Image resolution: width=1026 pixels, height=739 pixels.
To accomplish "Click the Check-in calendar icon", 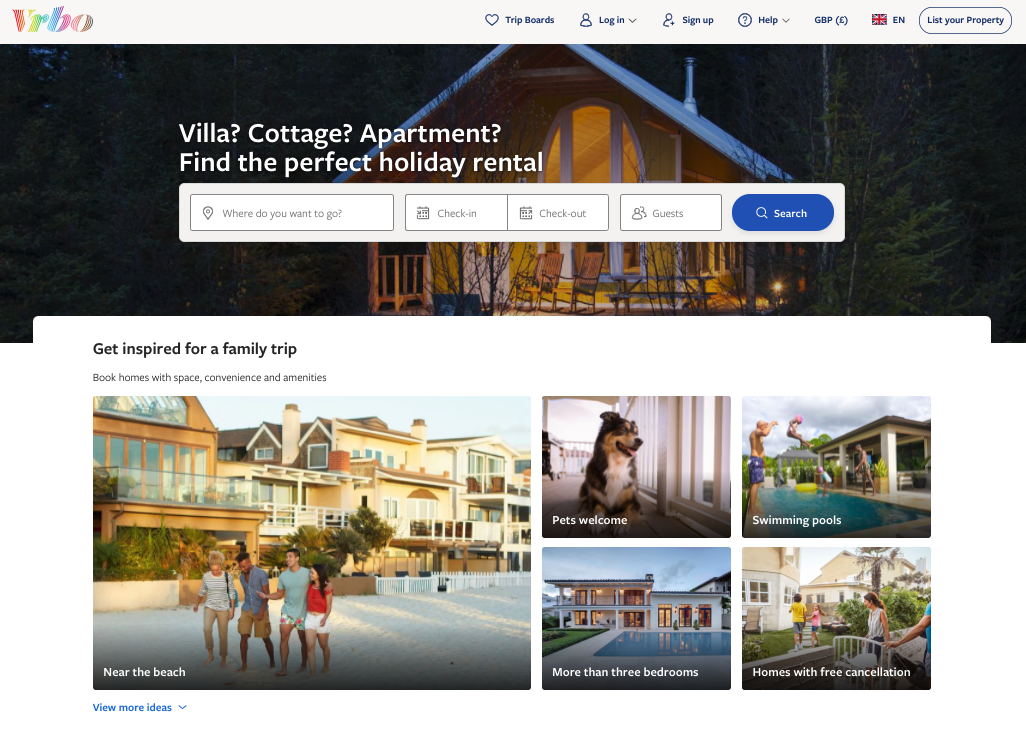I will point(423,213).
